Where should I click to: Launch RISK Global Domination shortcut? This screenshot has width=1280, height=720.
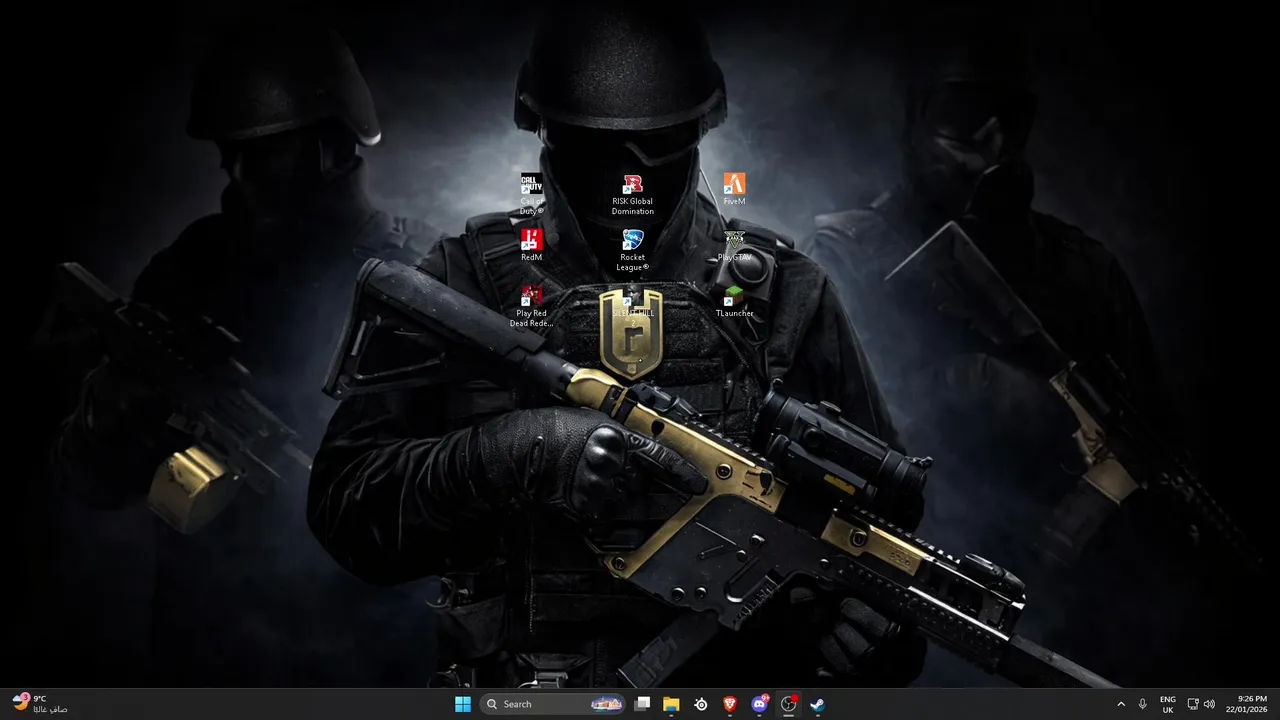coord(632,194)
